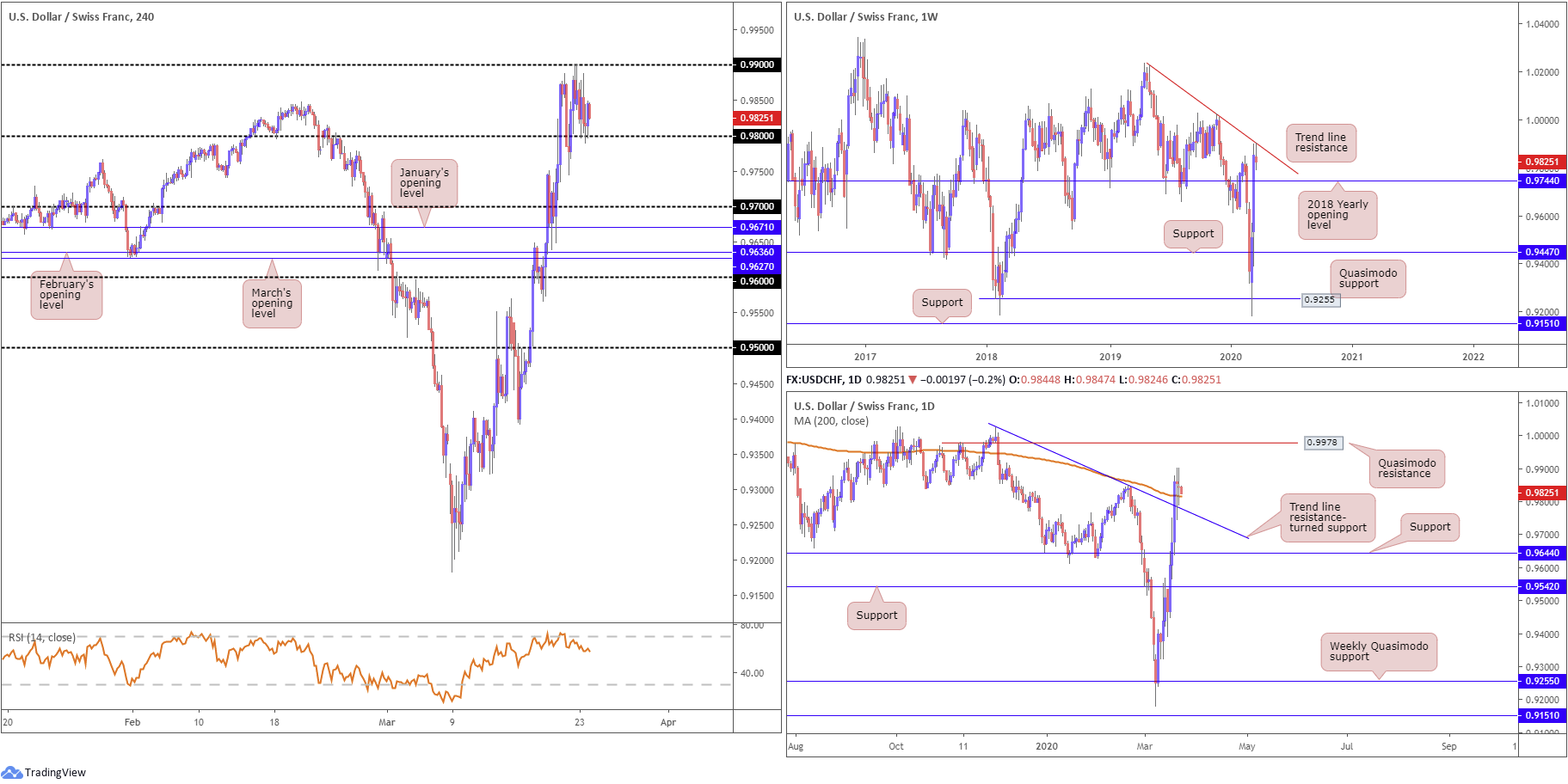The width and height of the screenshot is (1568, 784).
Task: Click the 2017 year marker on weekly axis
Action: [865, 357]
